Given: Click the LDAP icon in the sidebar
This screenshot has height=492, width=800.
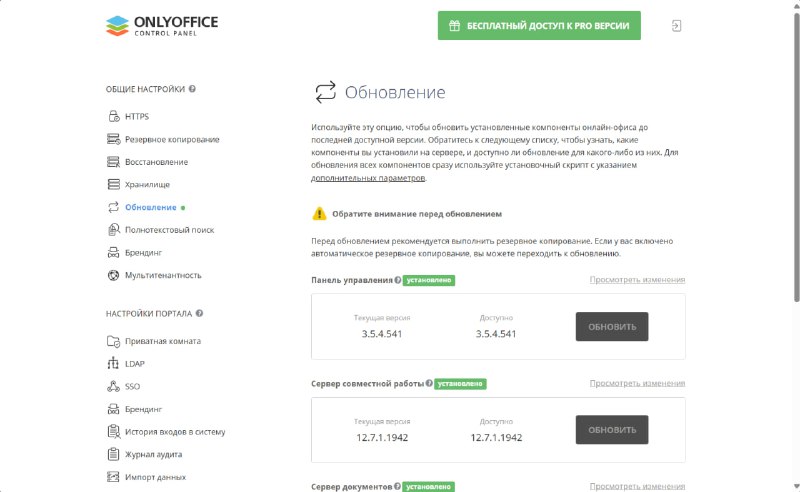Looking at the screenshot, I should click(113, 363).
